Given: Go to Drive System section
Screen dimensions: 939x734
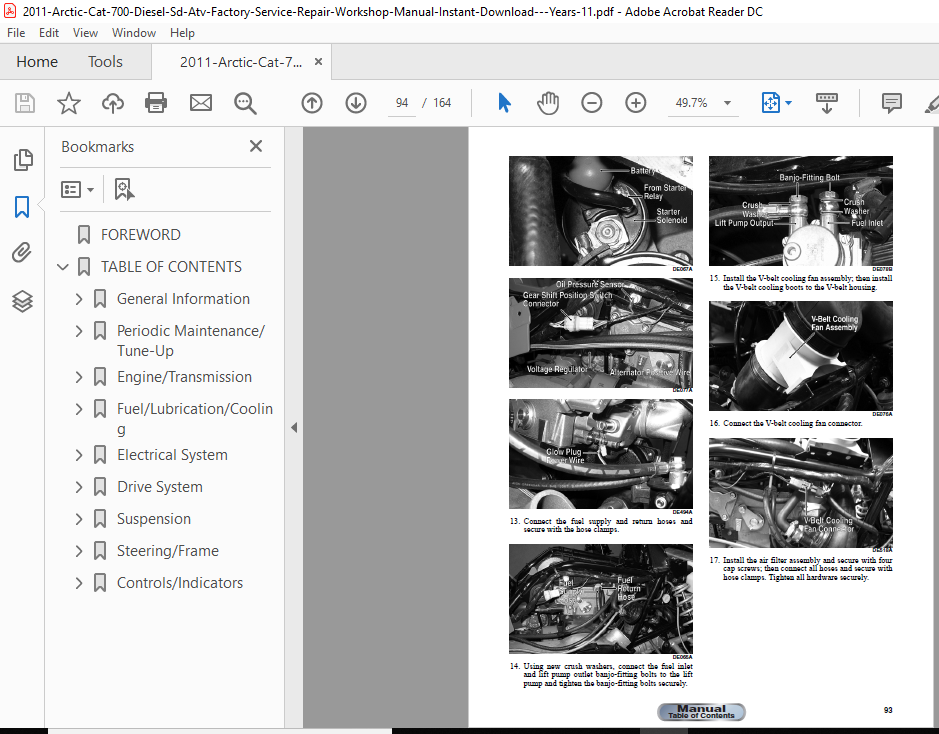Looking at the screenshot, I should coord(160,487).
